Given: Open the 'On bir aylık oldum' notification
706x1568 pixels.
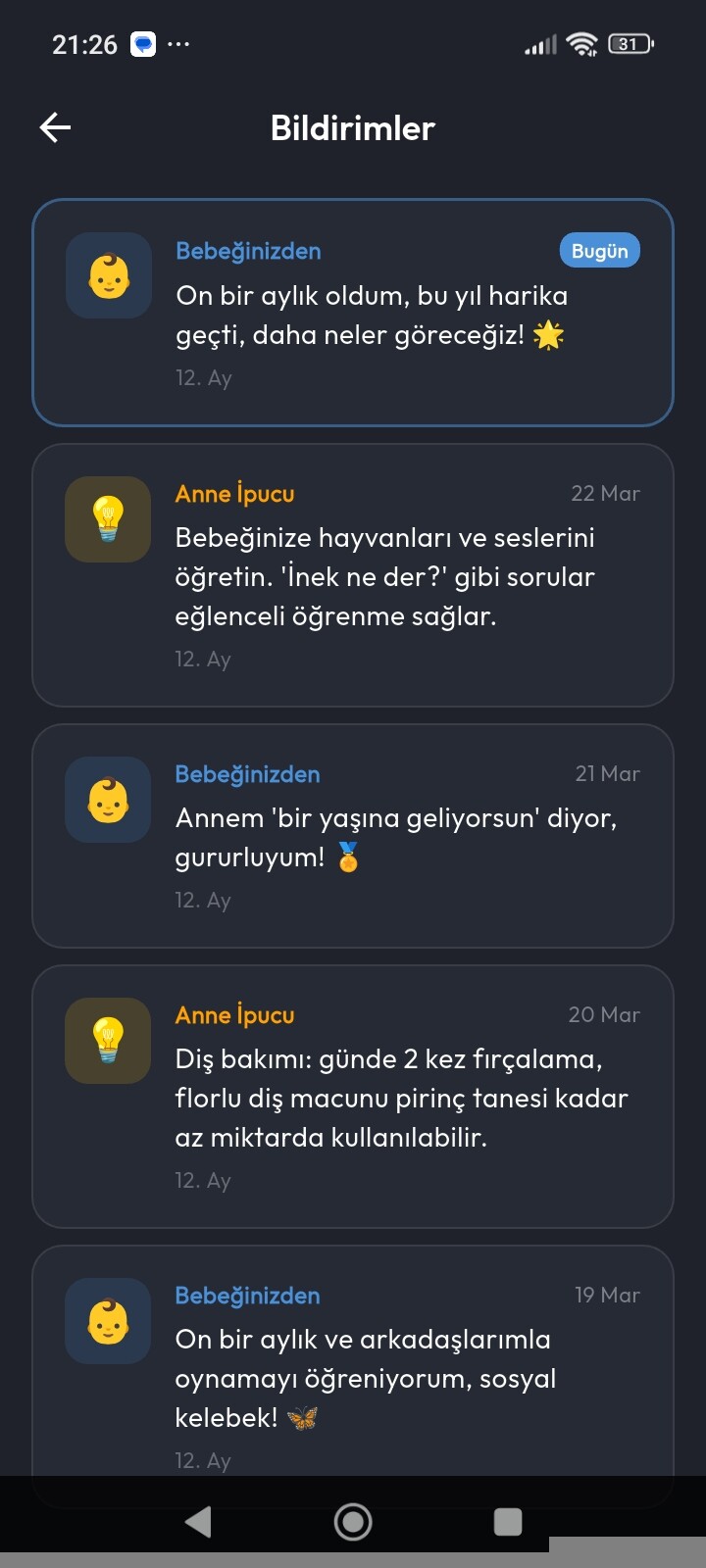Looking at the screenshot, I should coord(372,316).
